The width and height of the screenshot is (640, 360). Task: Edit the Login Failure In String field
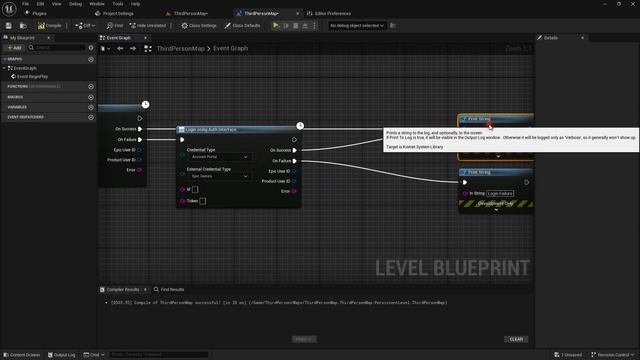500,193
